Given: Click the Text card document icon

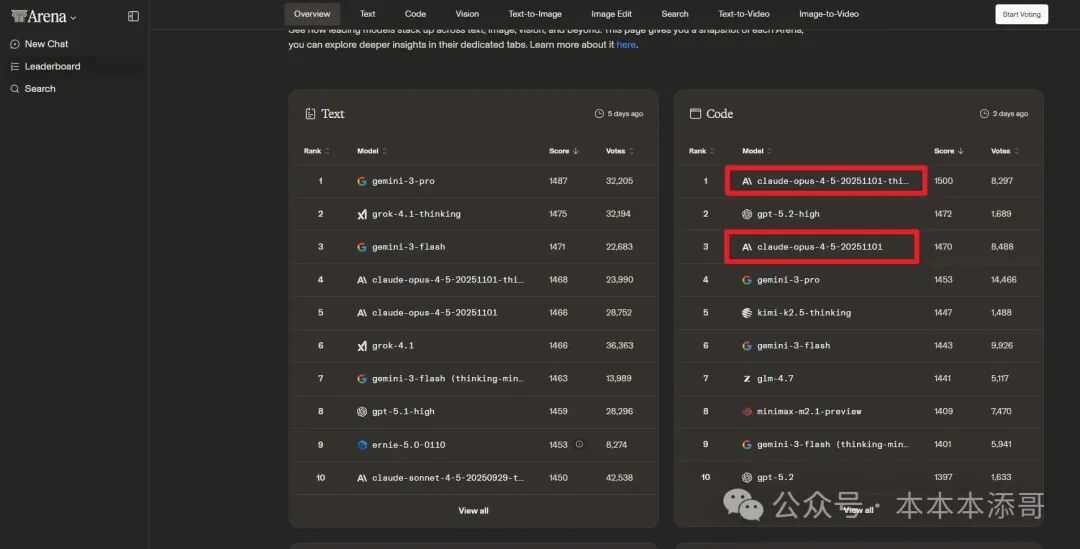Looking at the screenshot, I should click(x=310, y=114).
